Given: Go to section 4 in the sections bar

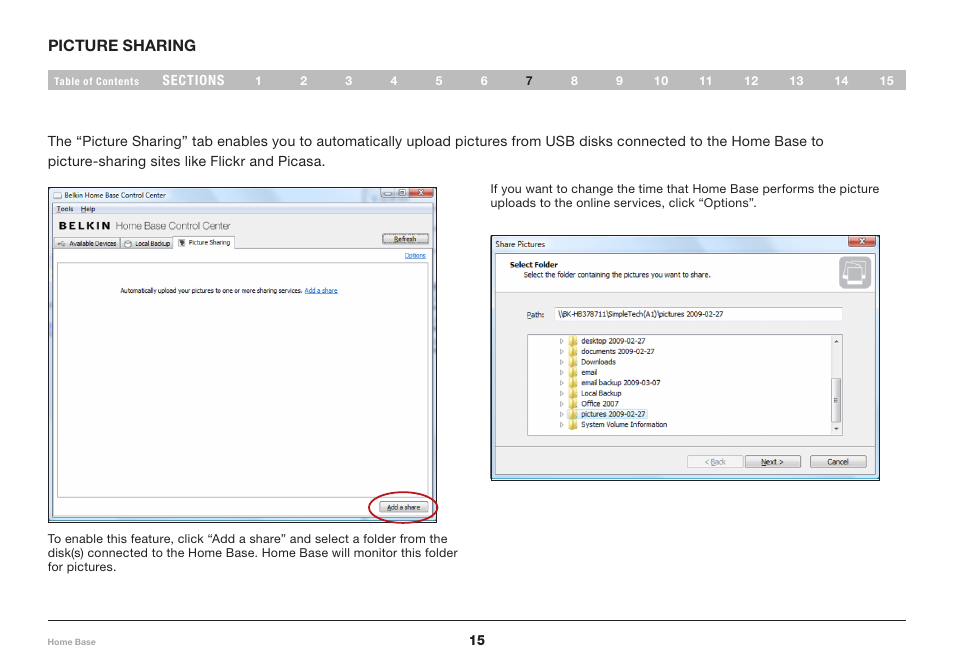Looking at the screenshot, I should [x=394, y=81].
